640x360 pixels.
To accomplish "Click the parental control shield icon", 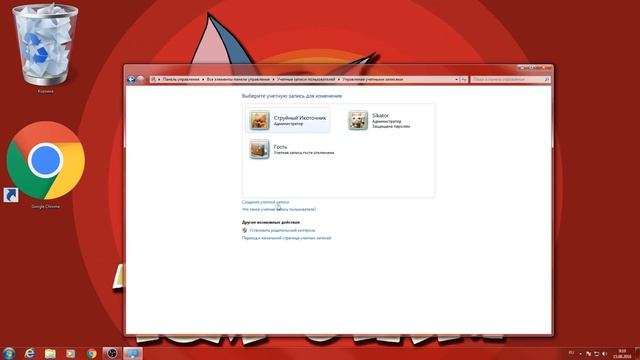I will click(x=244, y=230).
